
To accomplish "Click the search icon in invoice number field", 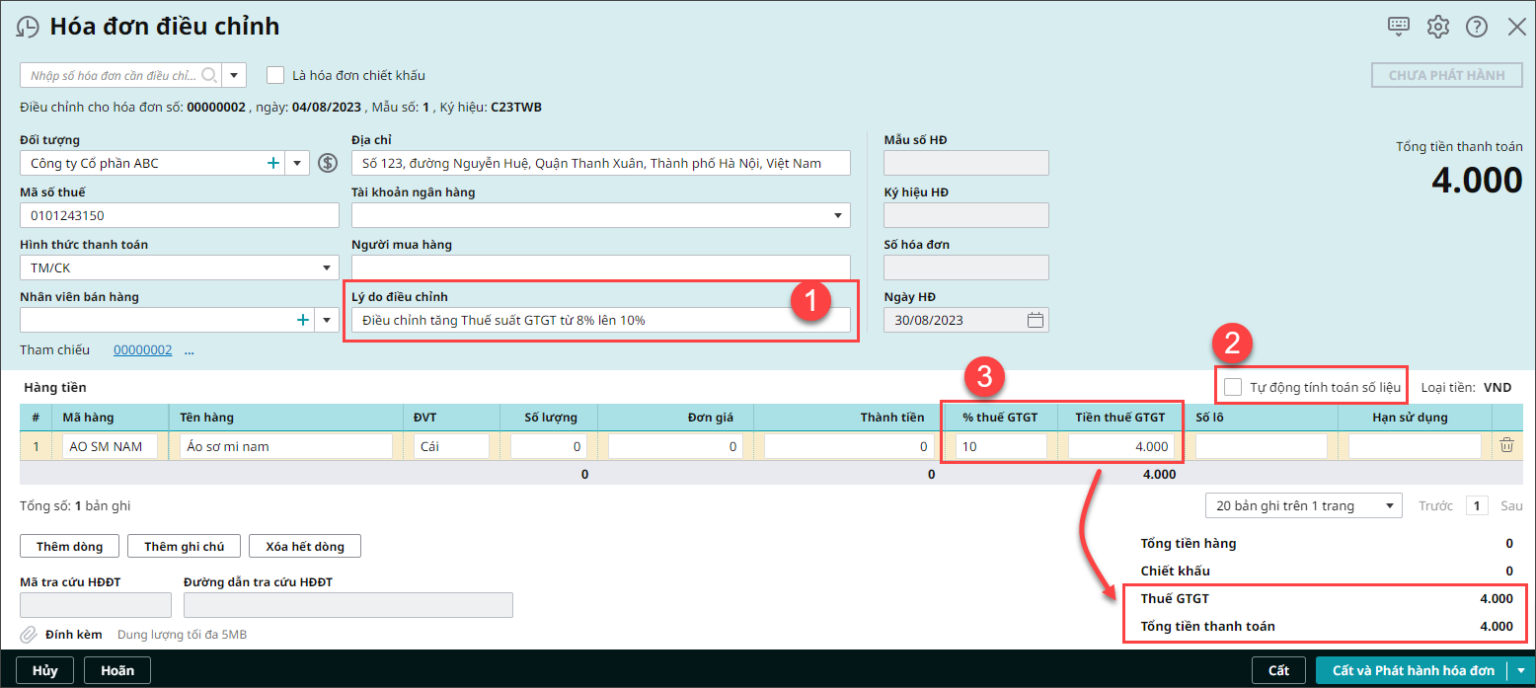I will click(x=209, y=75).
